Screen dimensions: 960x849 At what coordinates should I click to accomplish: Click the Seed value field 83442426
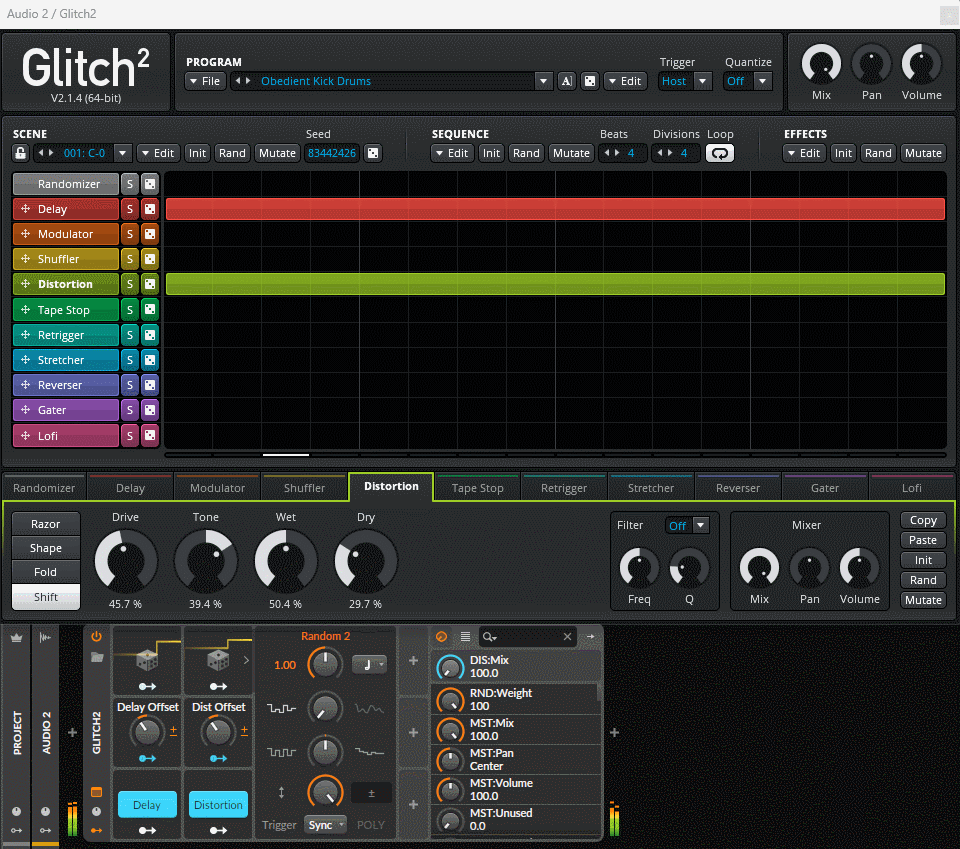[332, 153]
